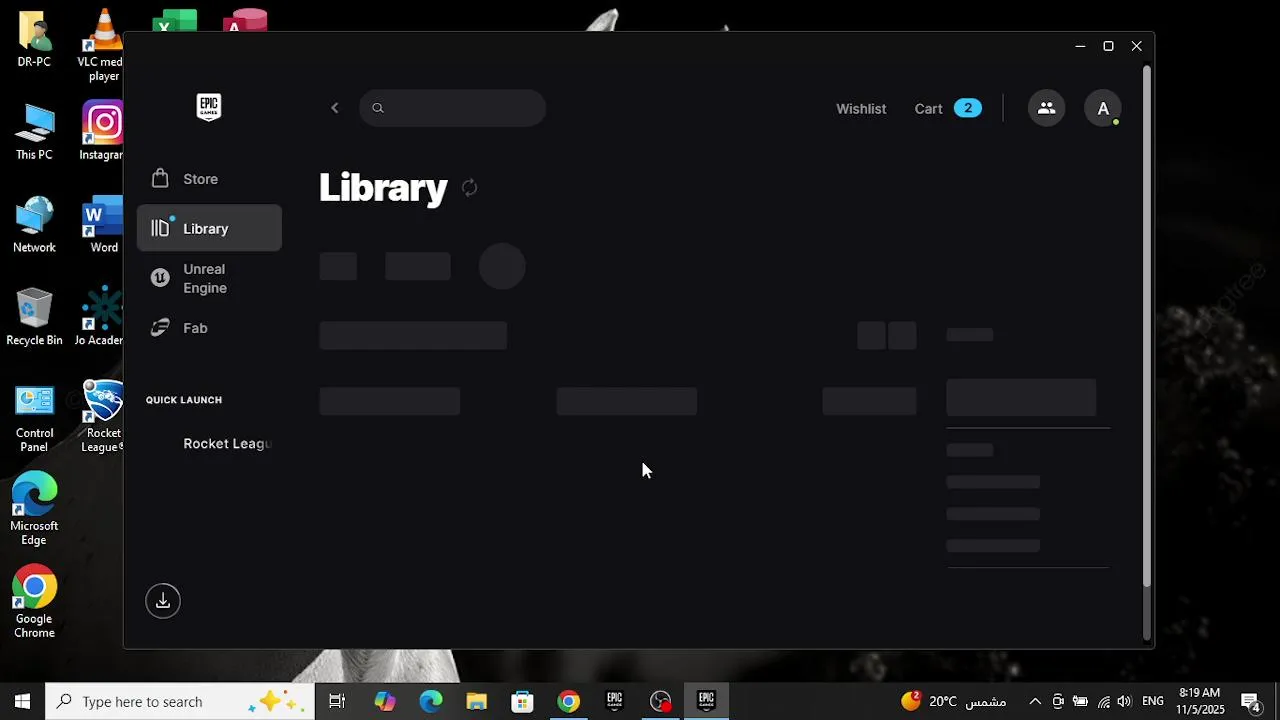This screenshot has width=1280, height=720.
Task: Click the active Epic Games taskbar button
Action: (x=706, y=701)
